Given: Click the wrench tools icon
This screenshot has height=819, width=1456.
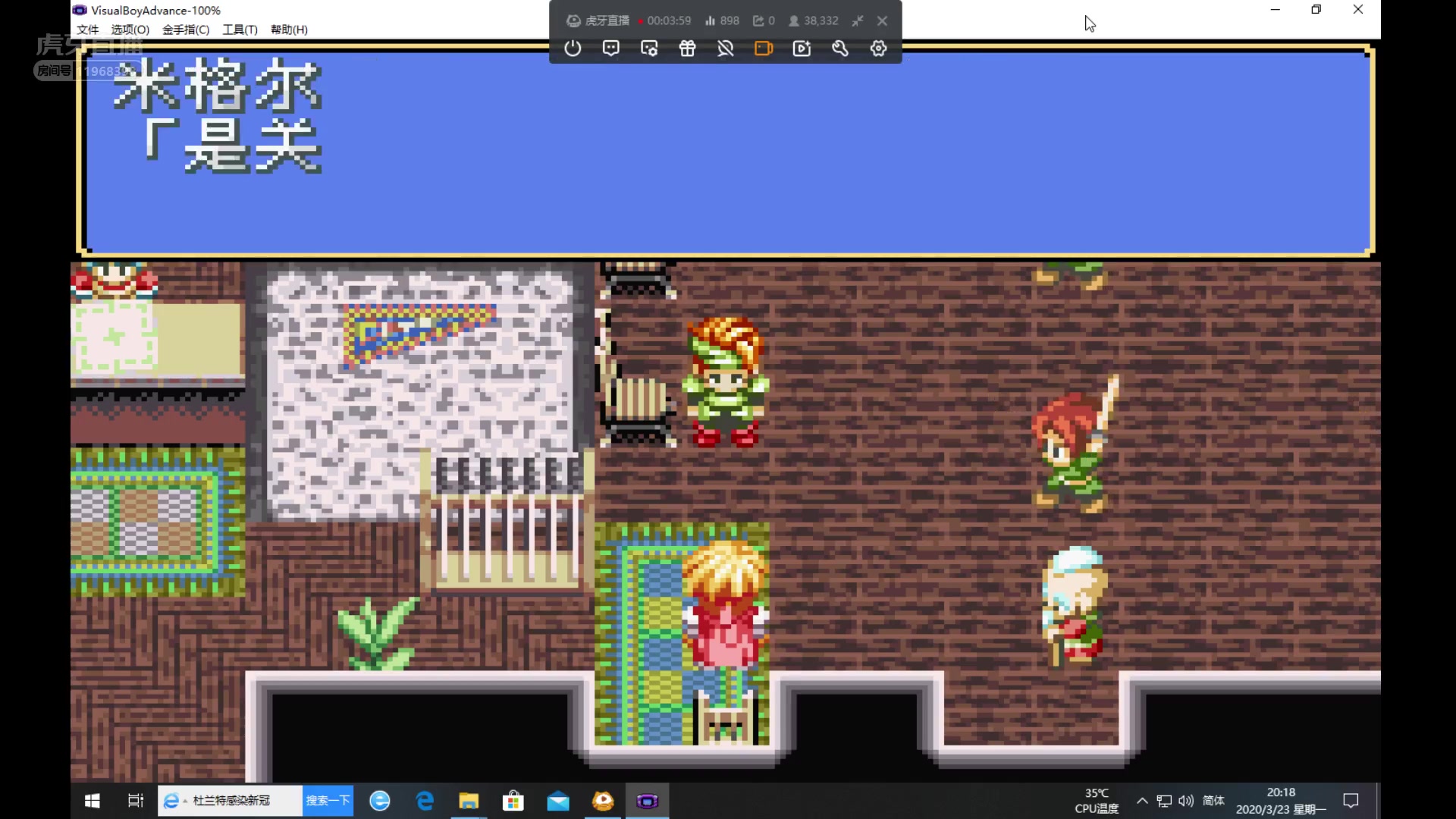Looking at the screenshot, I should tap(839, 49).
